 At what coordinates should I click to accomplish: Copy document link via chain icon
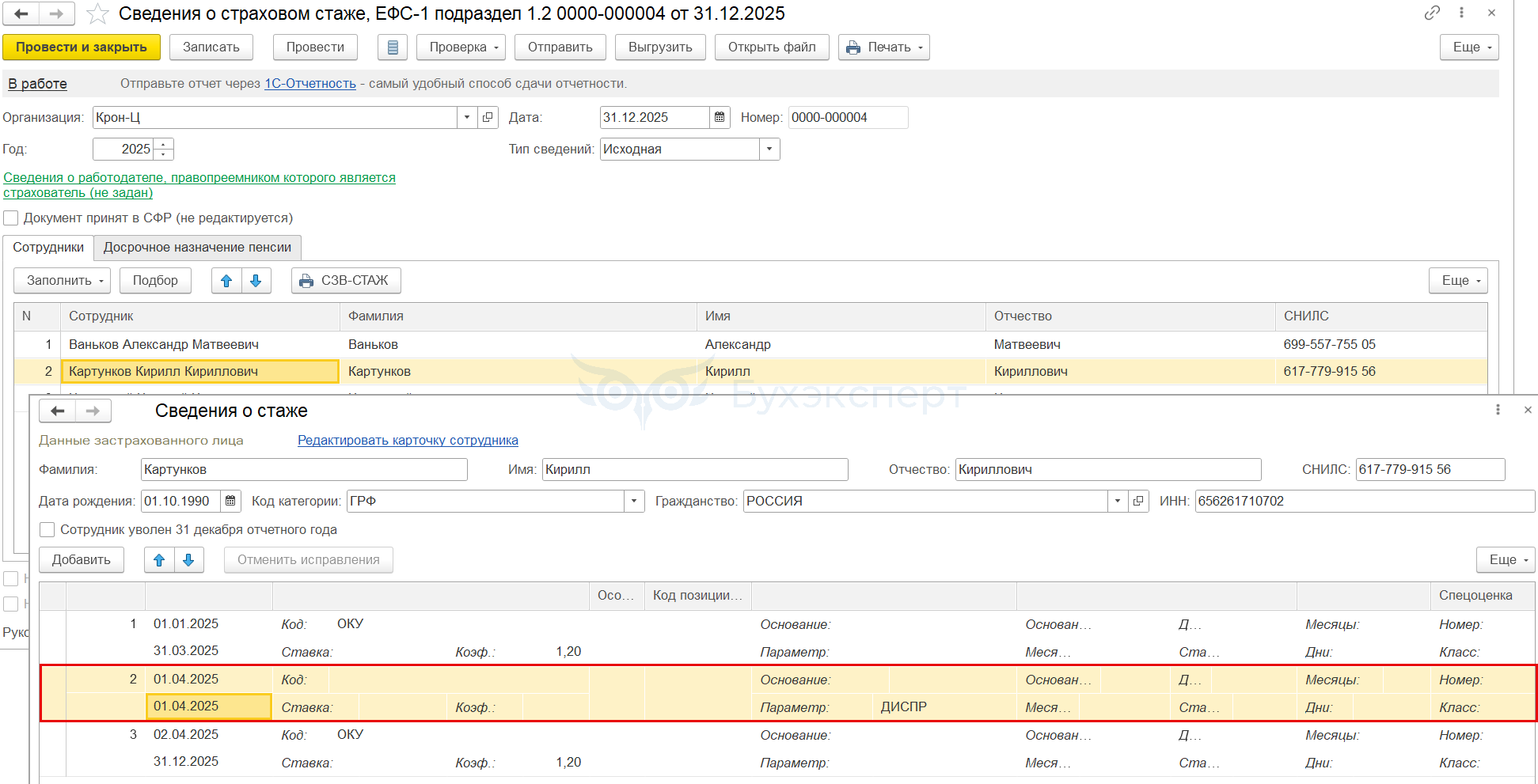[1431, 13]
